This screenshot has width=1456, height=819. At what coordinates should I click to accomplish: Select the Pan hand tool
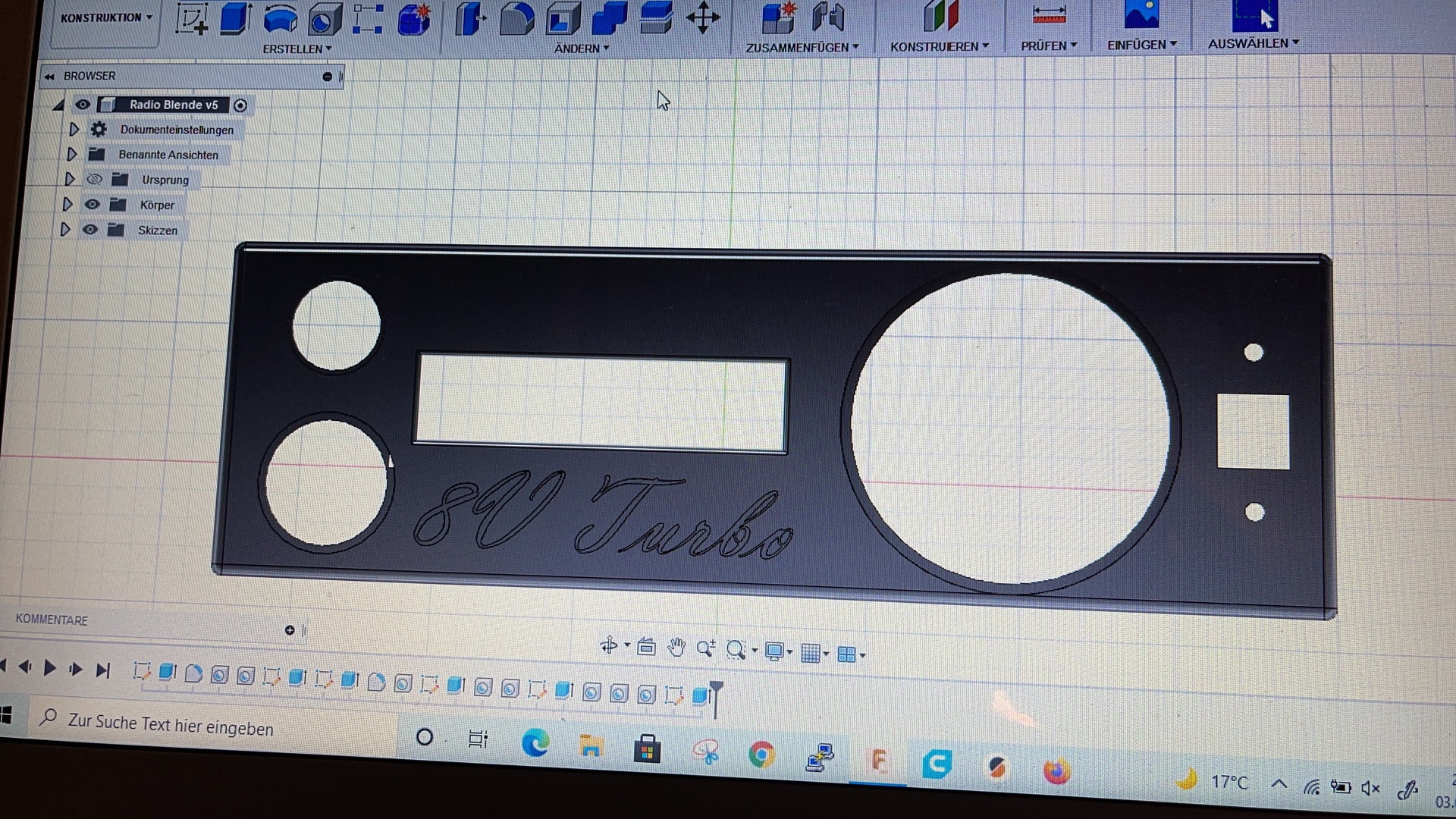[x=676, y=648]
